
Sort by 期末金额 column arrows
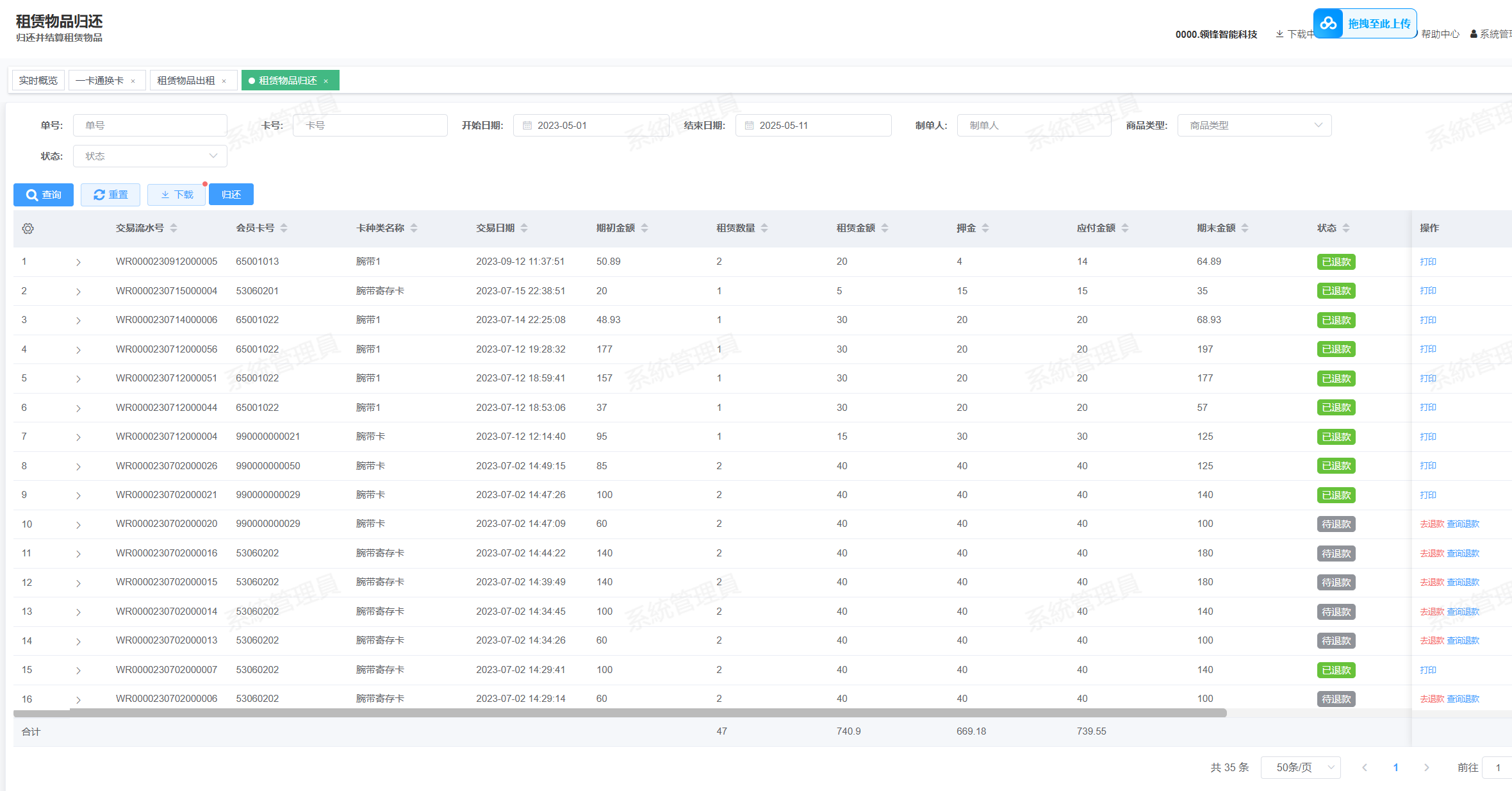click(x=1245, y=228)
